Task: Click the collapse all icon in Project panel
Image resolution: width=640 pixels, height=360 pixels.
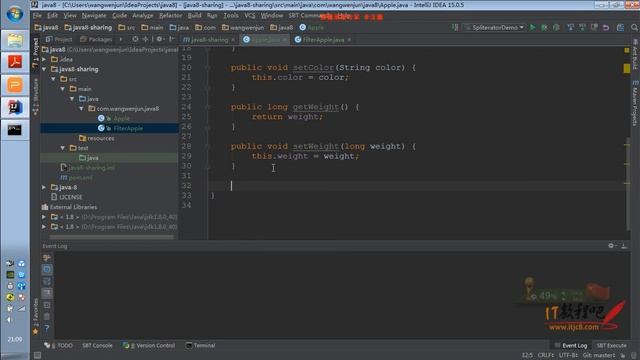Action: pos(145,39)
